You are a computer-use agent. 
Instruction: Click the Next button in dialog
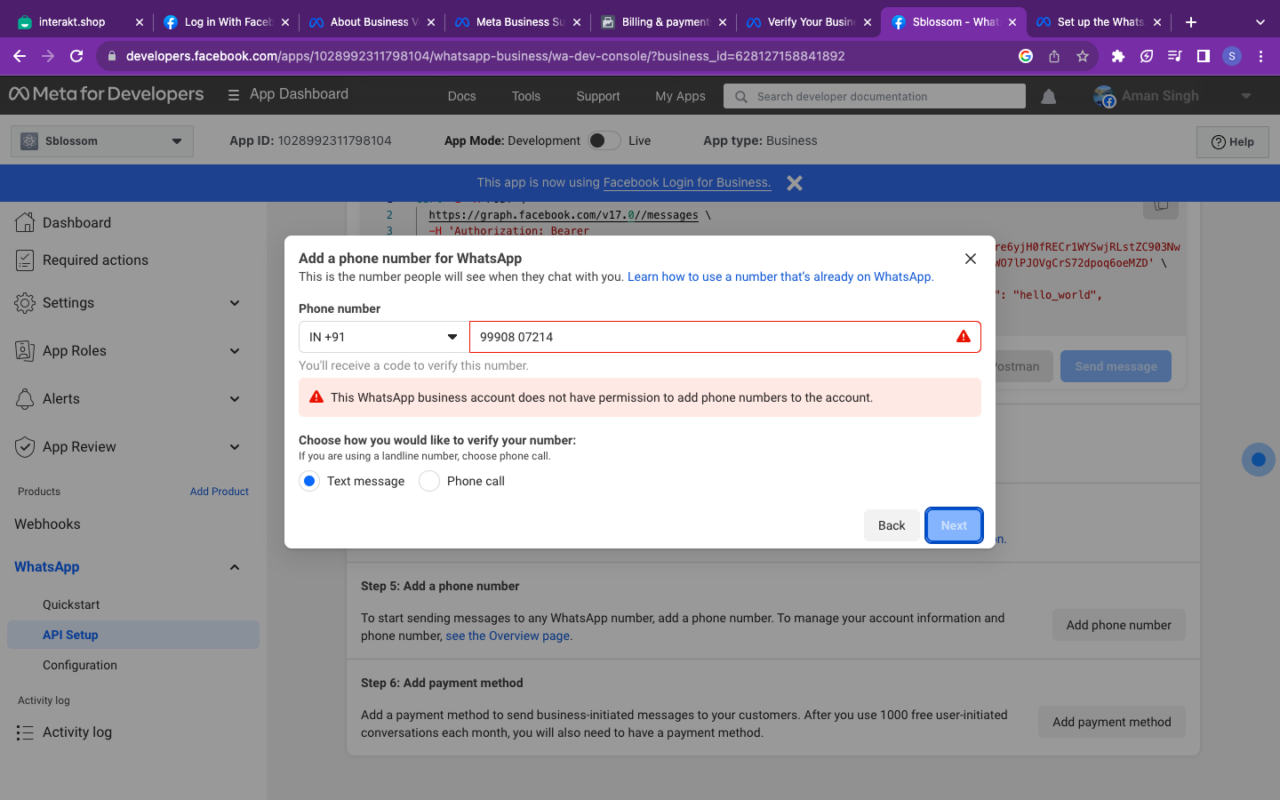954,525
